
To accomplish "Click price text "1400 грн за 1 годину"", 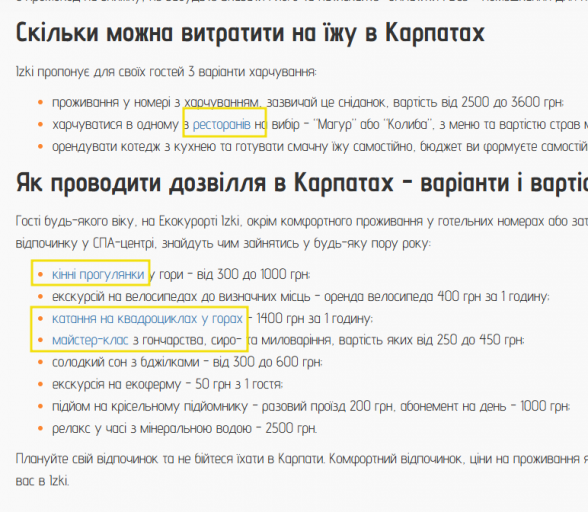I will point(315,318).
